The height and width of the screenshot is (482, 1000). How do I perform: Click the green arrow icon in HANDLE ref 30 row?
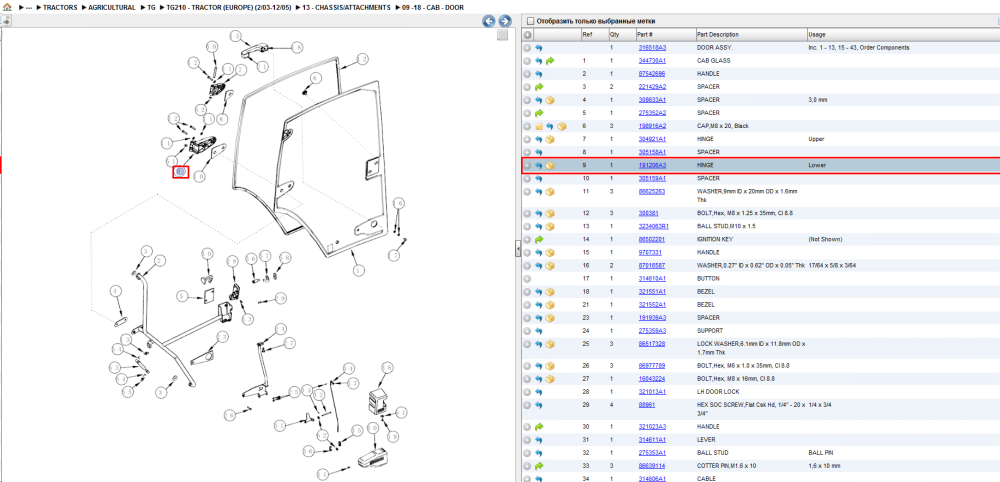(x=538, y=427)
